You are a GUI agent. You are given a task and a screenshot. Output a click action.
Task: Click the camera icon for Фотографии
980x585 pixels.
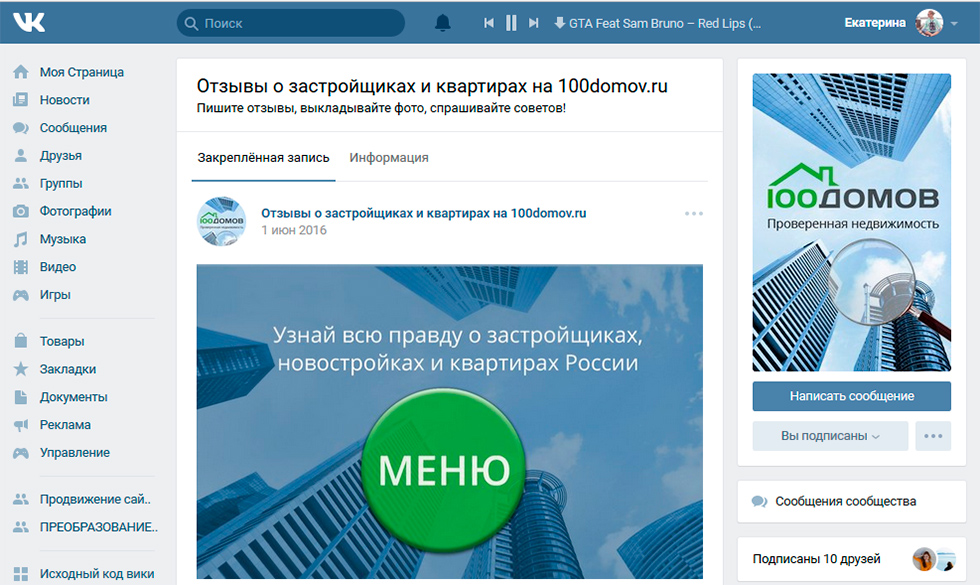tap(21, 211)
